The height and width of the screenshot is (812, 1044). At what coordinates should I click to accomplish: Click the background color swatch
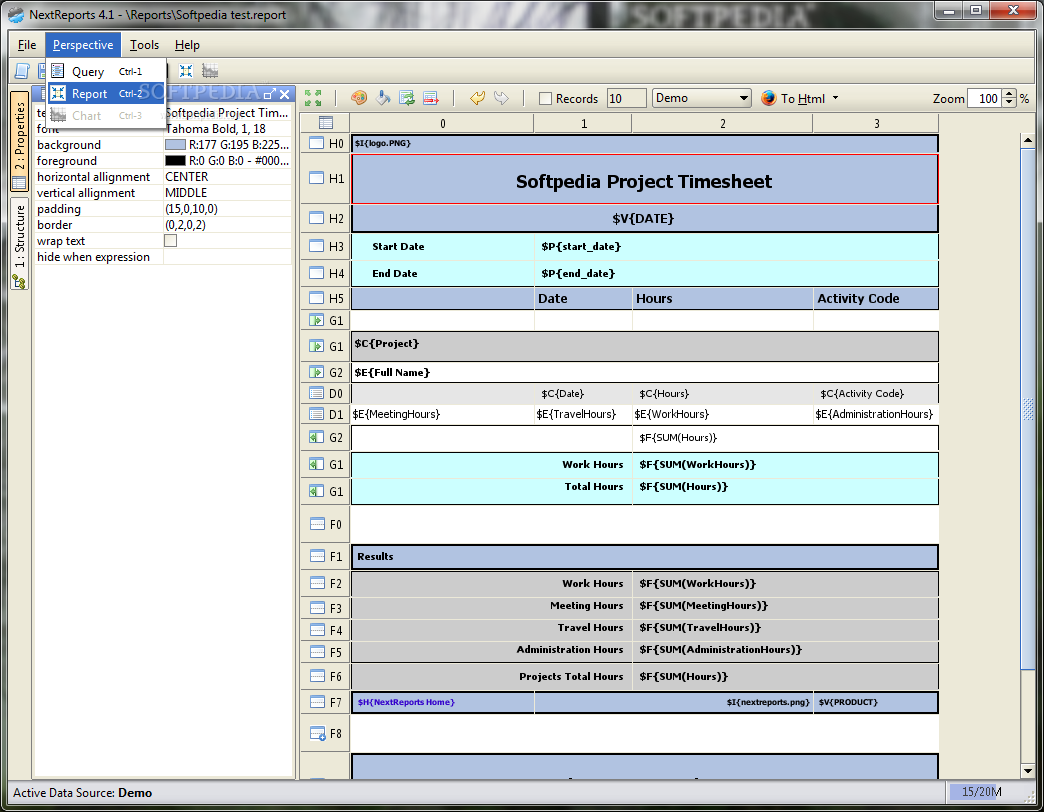175,144
